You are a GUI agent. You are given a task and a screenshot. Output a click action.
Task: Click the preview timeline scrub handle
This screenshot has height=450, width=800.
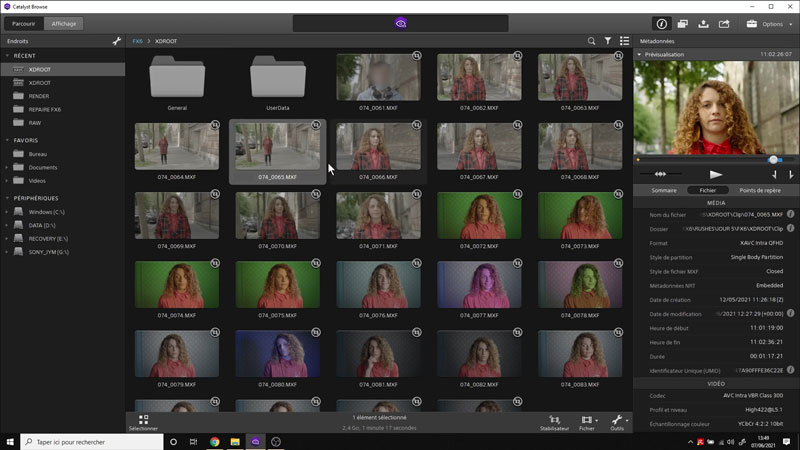click(x=773, y=160)
